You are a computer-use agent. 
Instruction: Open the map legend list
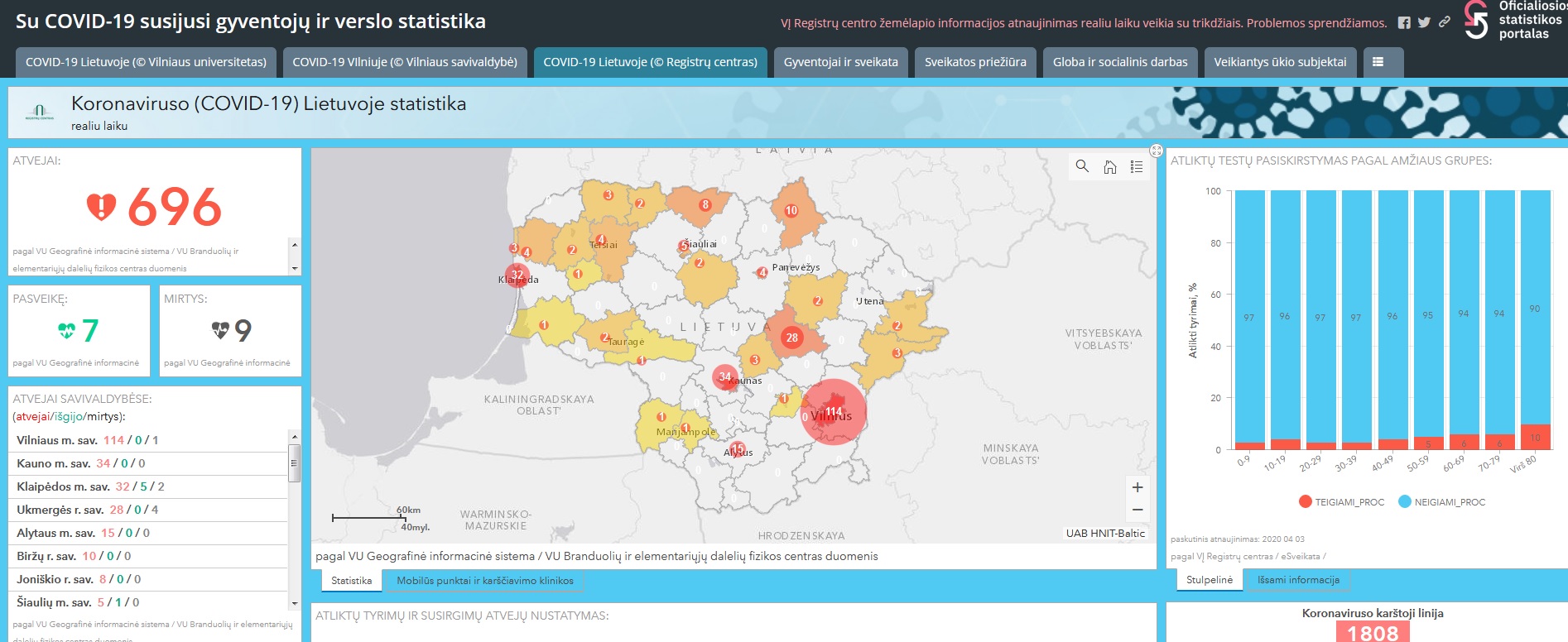[x=1137, y=167]
